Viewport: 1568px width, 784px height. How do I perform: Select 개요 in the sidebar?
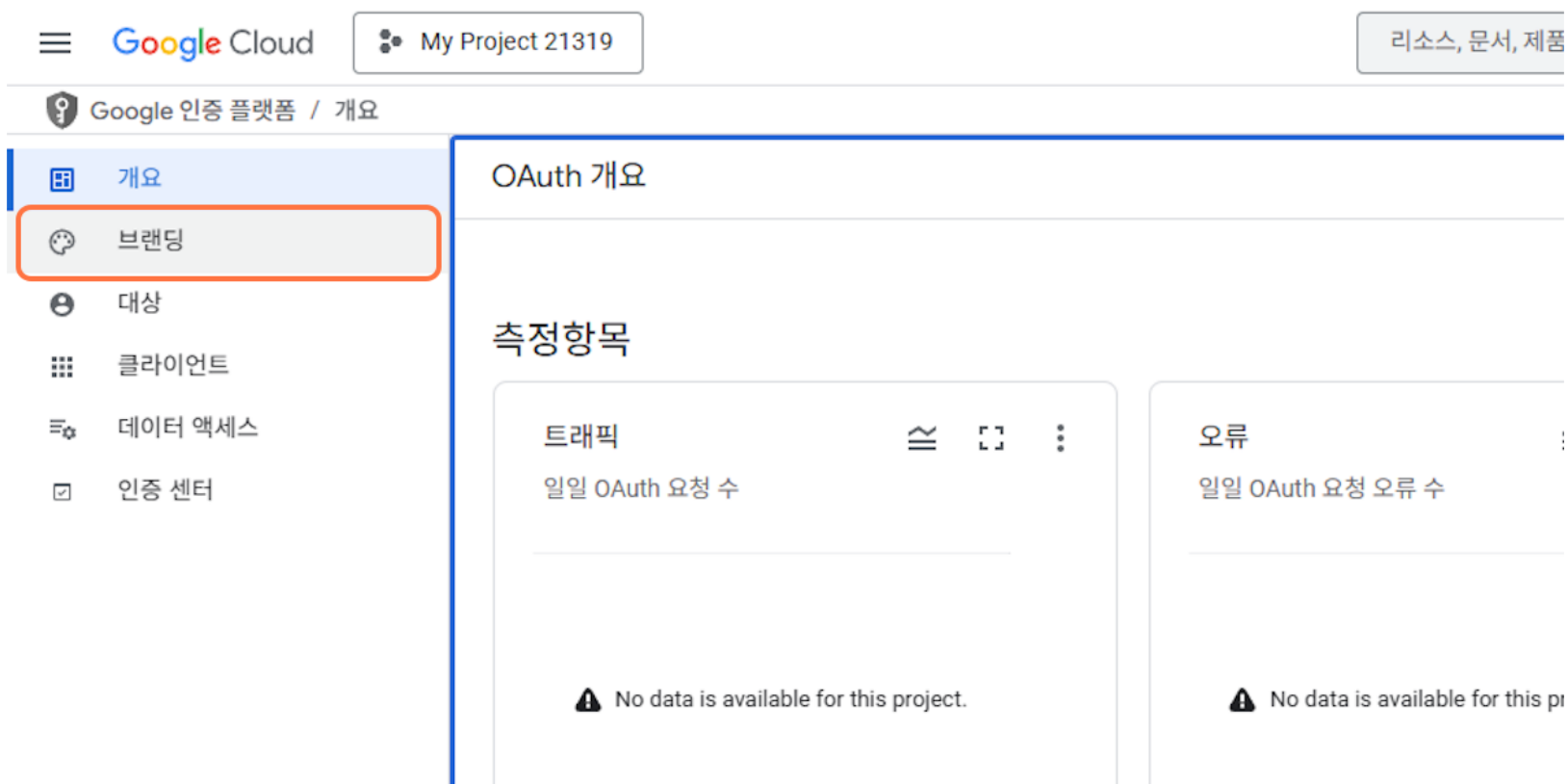point(227,178)
